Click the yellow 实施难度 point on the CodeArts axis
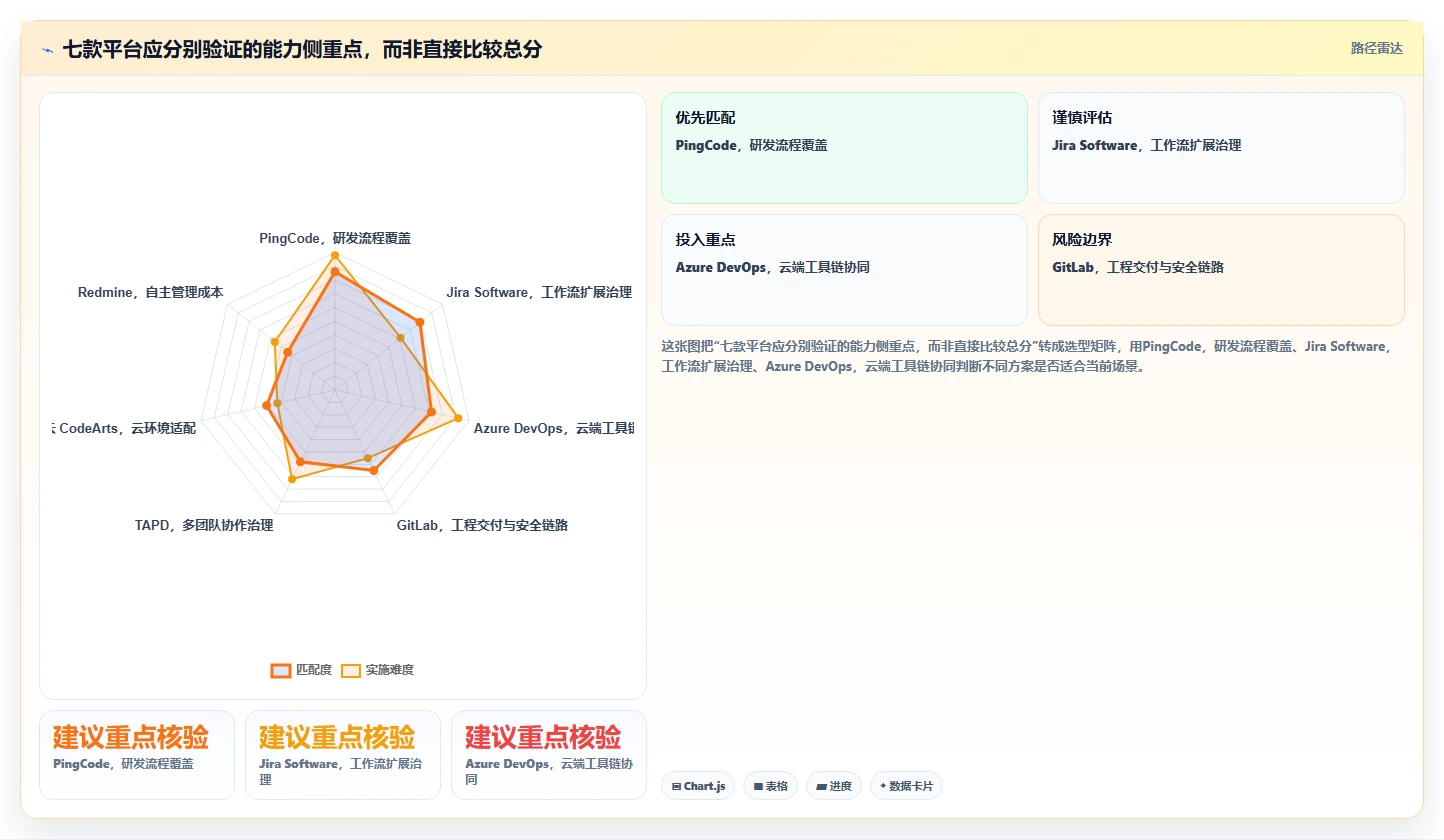The image size is (1444, 840). click(278, 402)
